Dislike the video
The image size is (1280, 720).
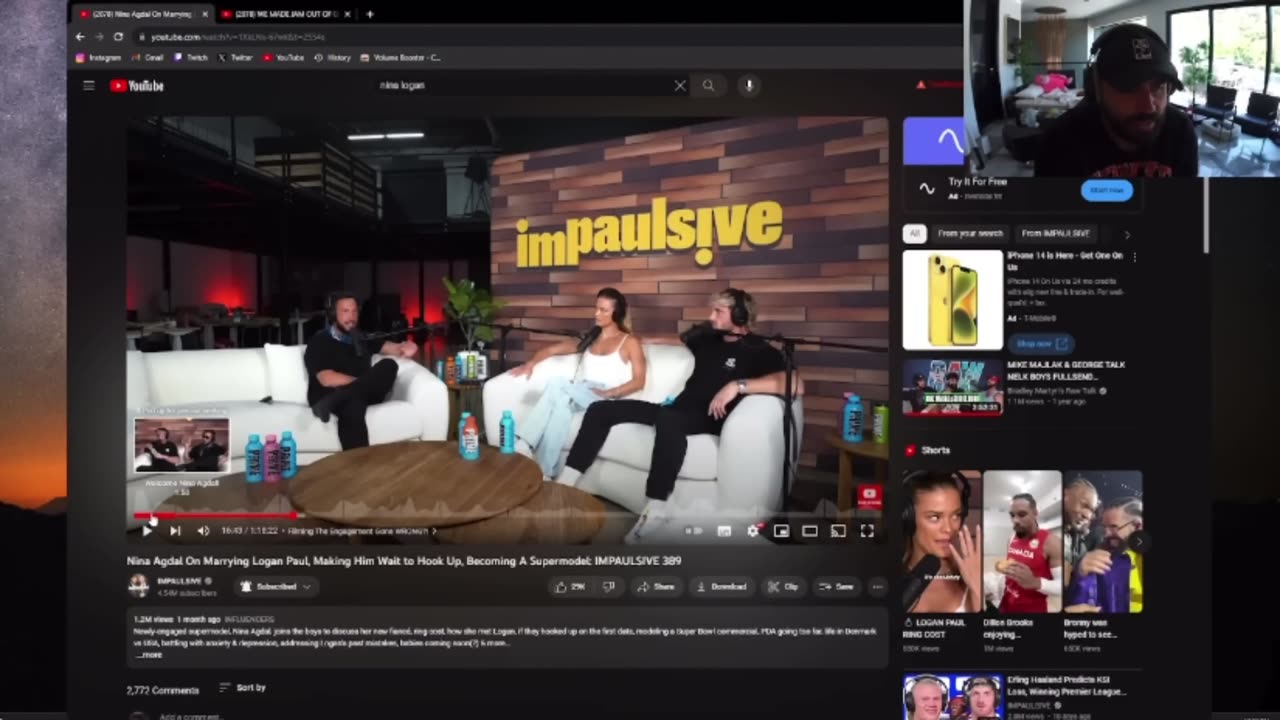coord(608,587)
